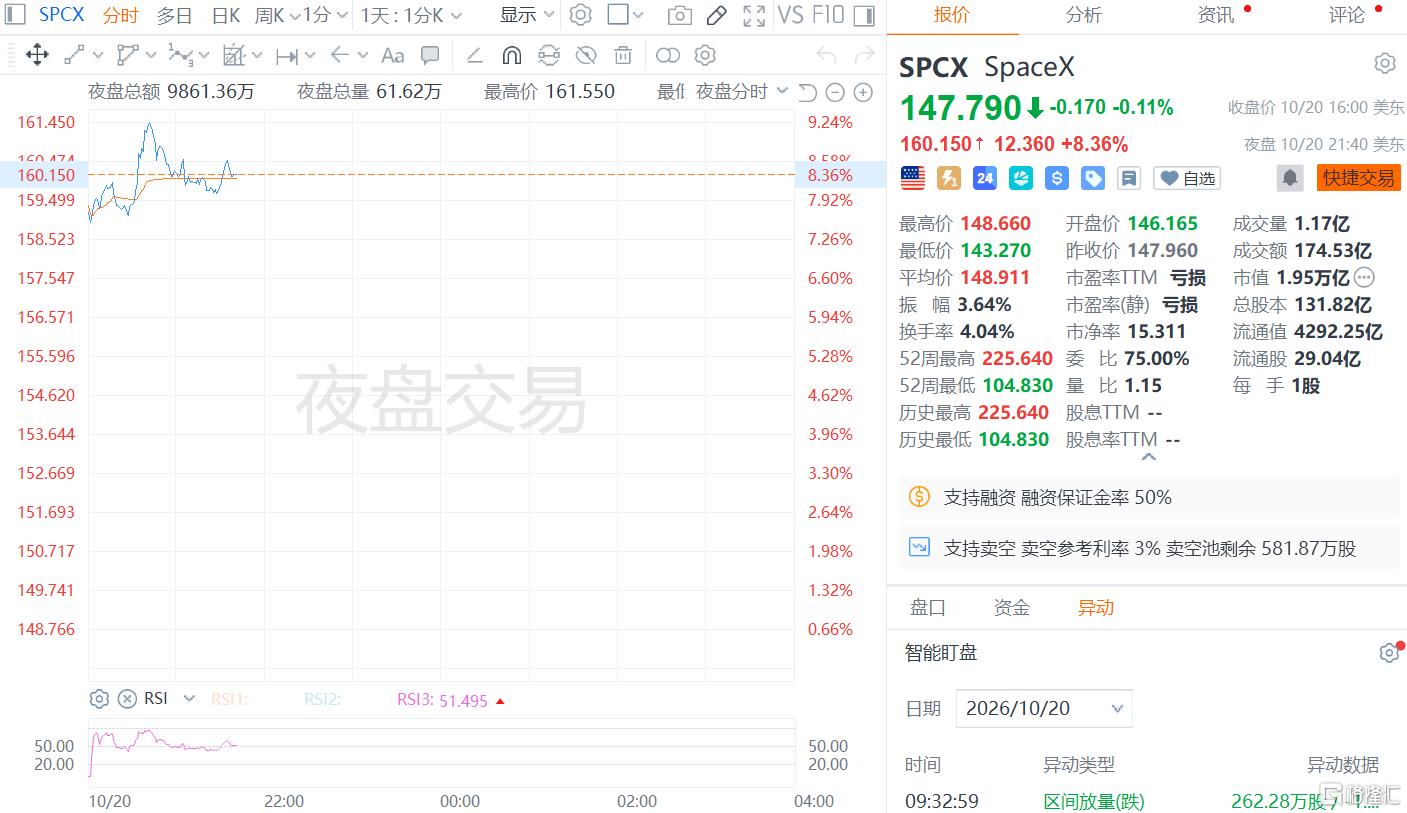Take a chart screenshot with camera icon

tap(679, 15)
